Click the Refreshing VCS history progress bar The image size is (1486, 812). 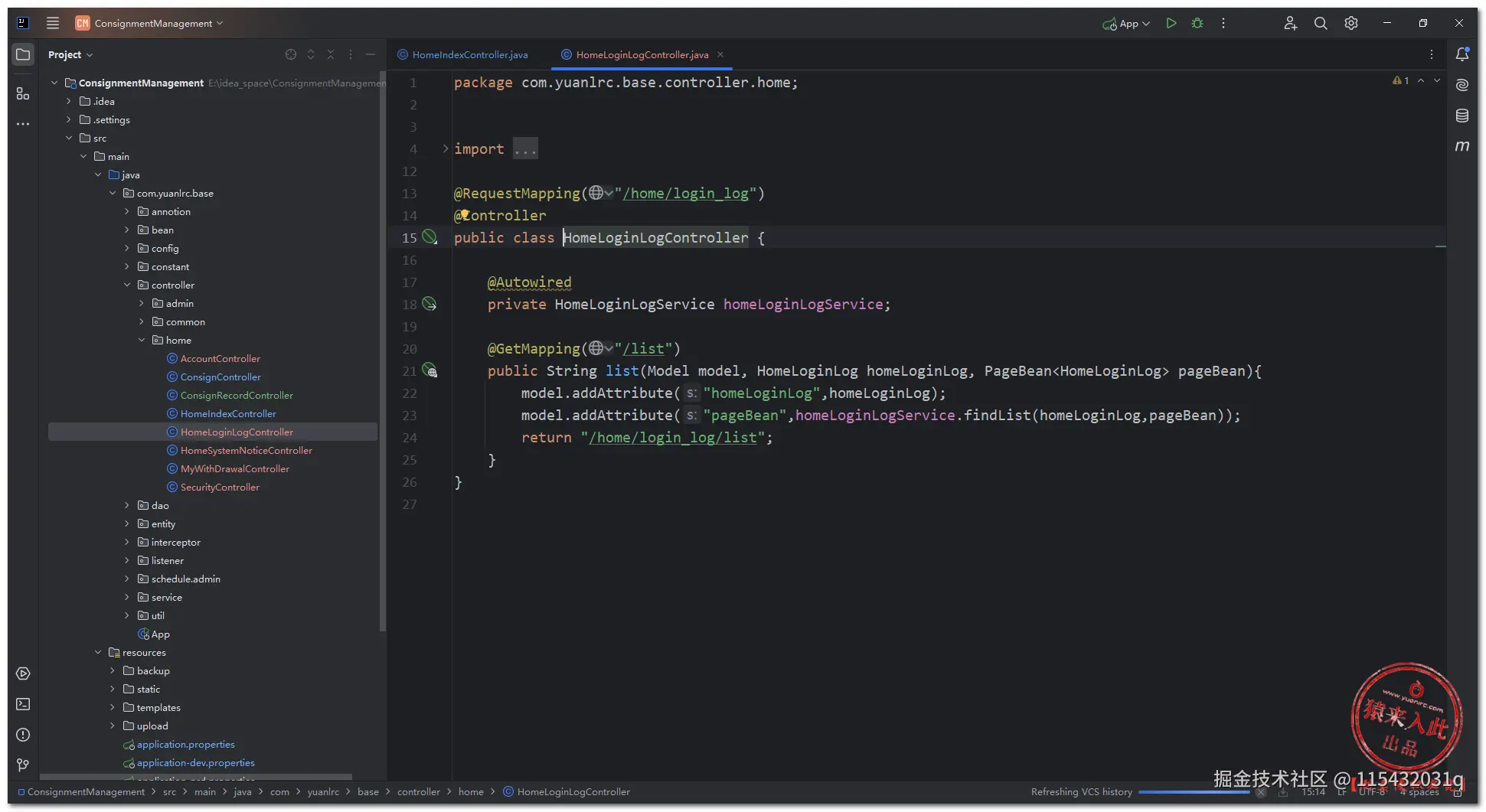(1194, 792)
